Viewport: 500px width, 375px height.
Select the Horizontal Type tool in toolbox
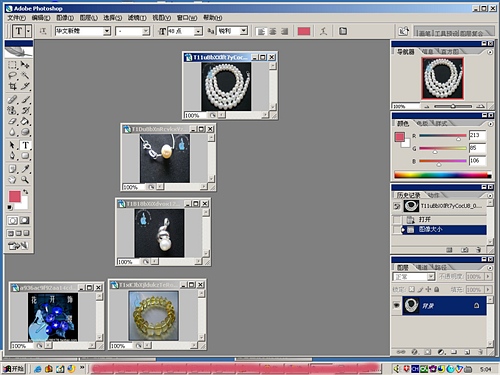[25, 145]
